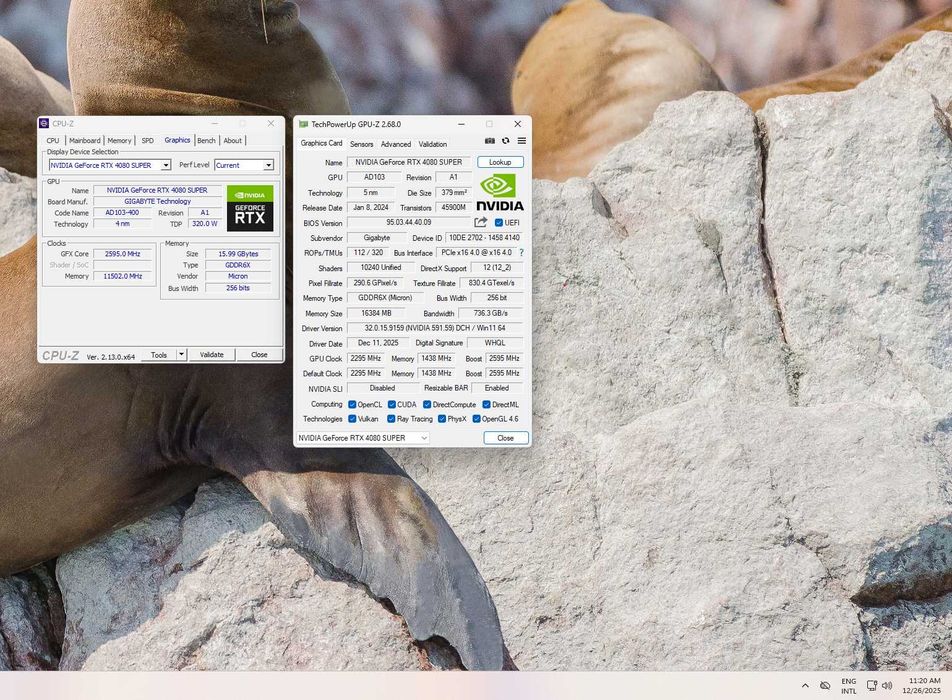
Task: Toggle the UEFI checkbox
Action: [x=499, y=223]
